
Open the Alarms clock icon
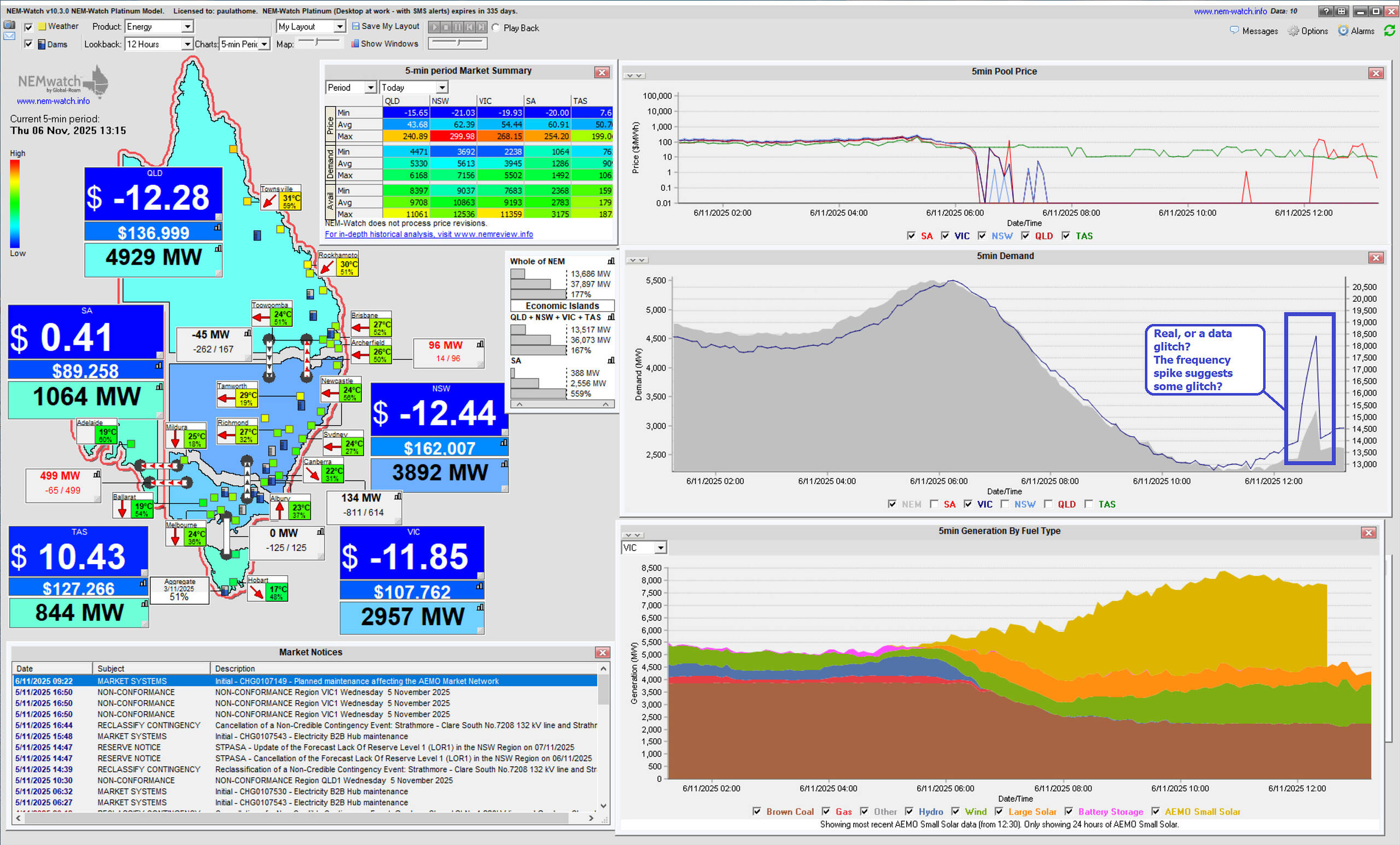1343,31
